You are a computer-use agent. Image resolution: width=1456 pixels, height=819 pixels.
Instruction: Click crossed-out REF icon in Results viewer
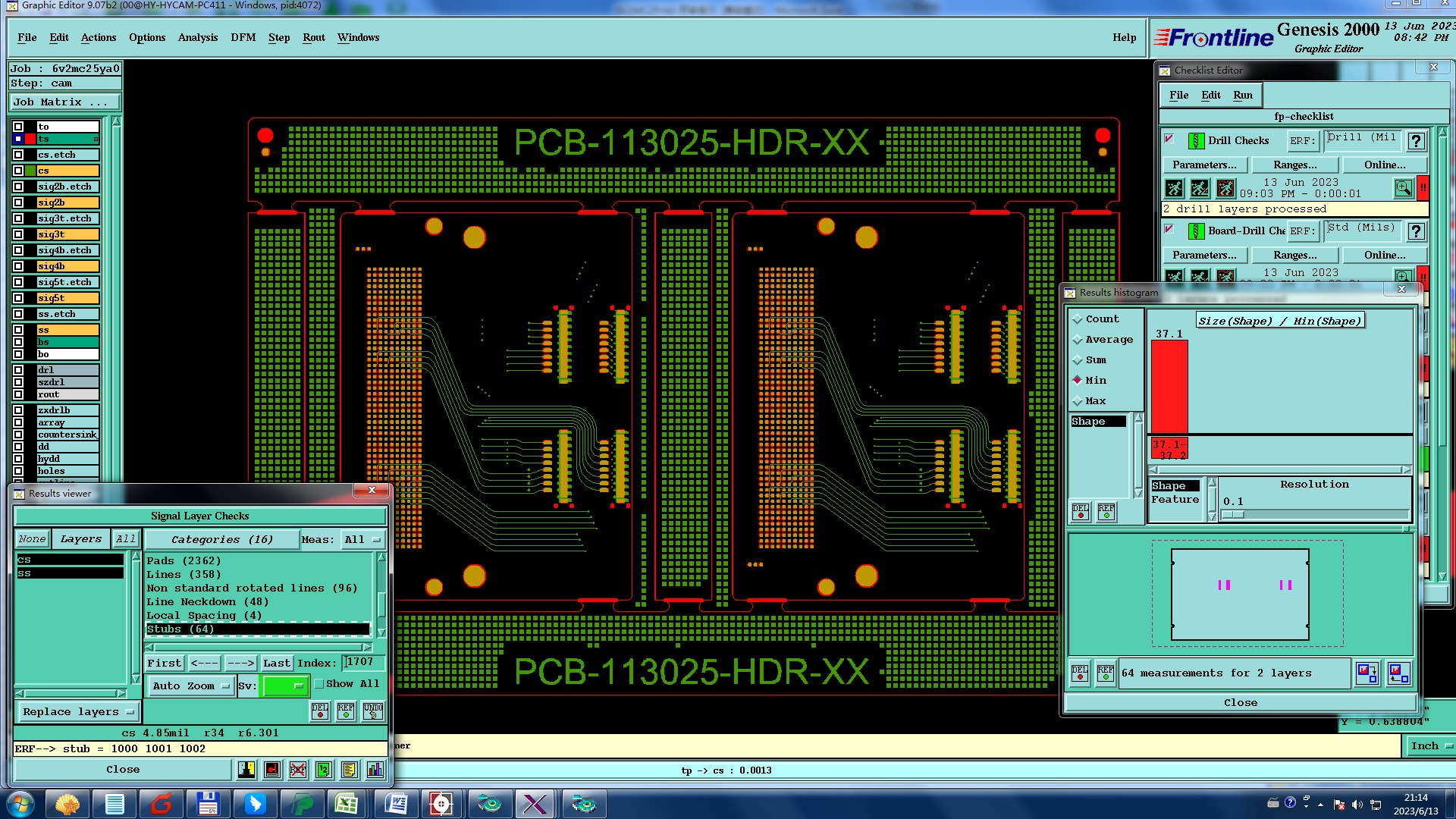(x=298, y=770)
